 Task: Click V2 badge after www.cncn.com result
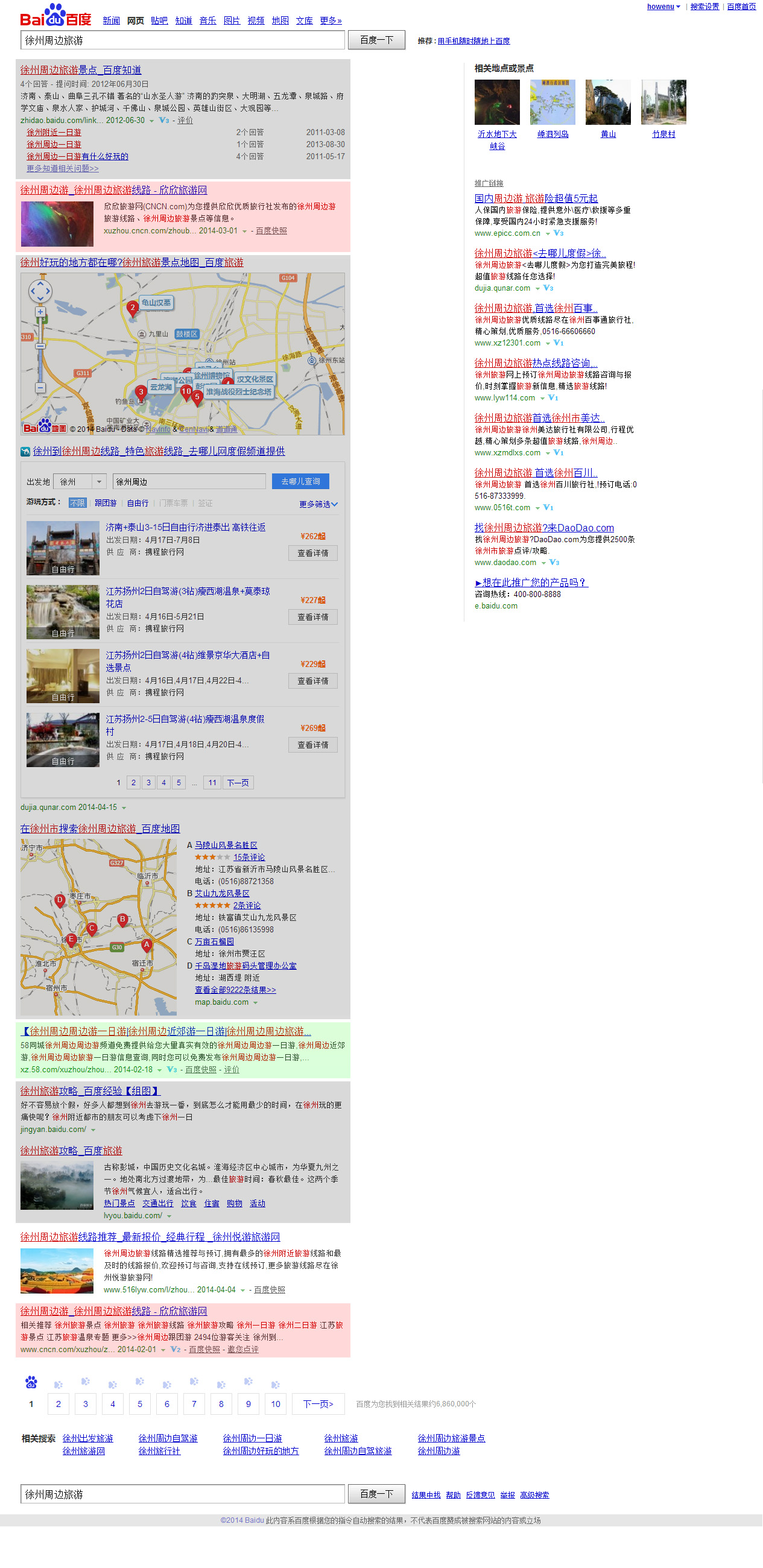click(176, 1350)
